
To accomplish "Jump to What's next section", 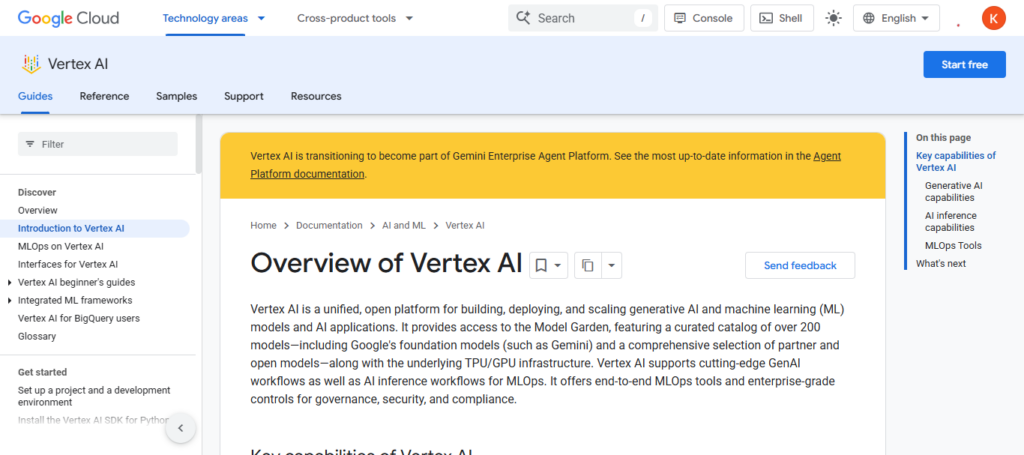I will point(940,264).
